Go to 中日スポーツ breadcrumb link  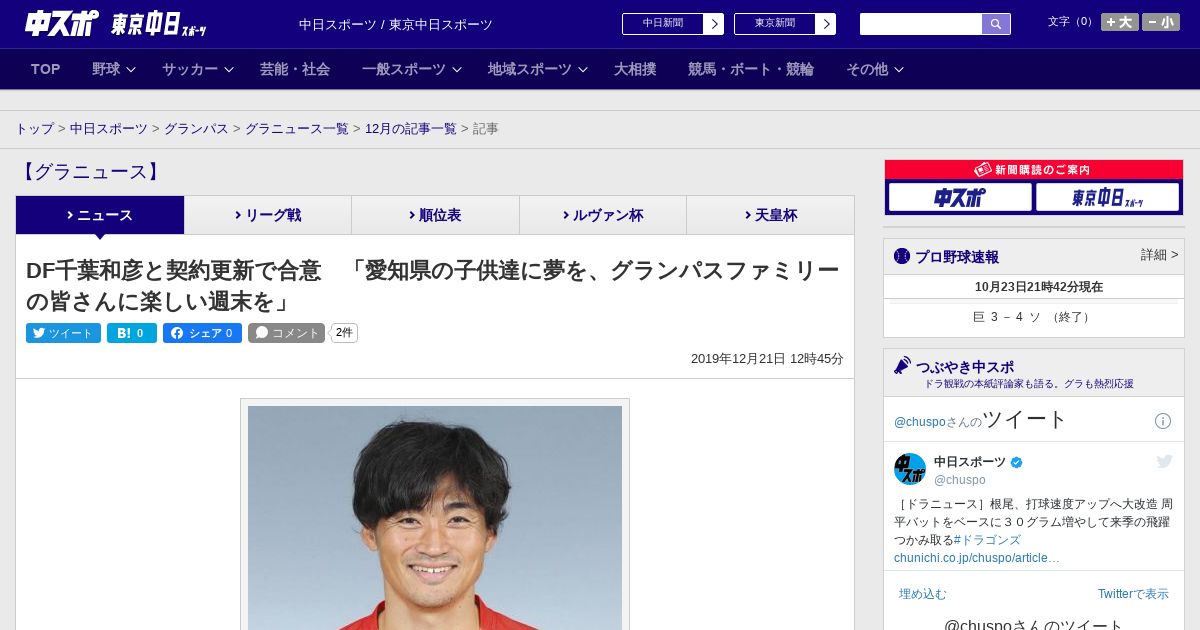(109, 129)
